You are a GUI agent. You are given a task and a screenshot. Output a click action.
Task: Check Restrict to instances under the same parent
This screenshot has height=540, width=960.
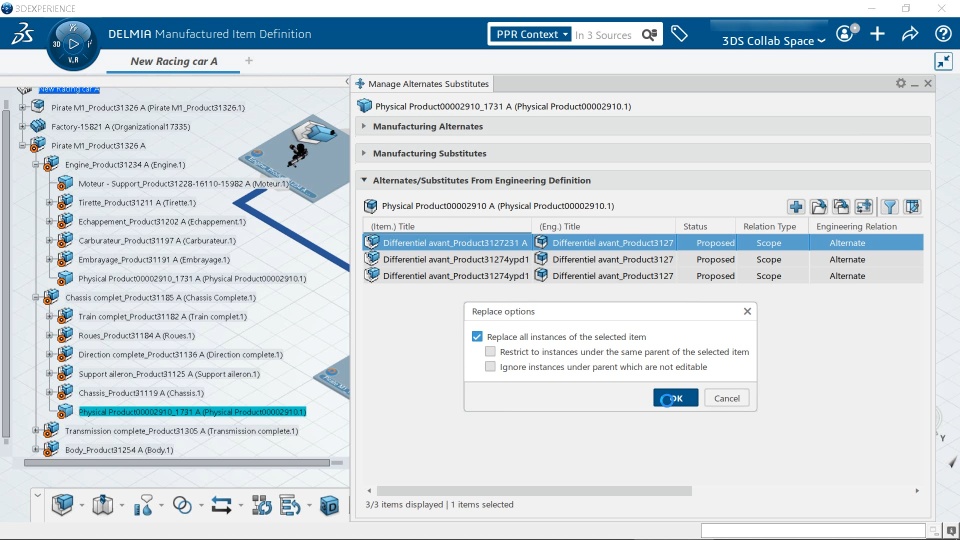tap(490, 351)
